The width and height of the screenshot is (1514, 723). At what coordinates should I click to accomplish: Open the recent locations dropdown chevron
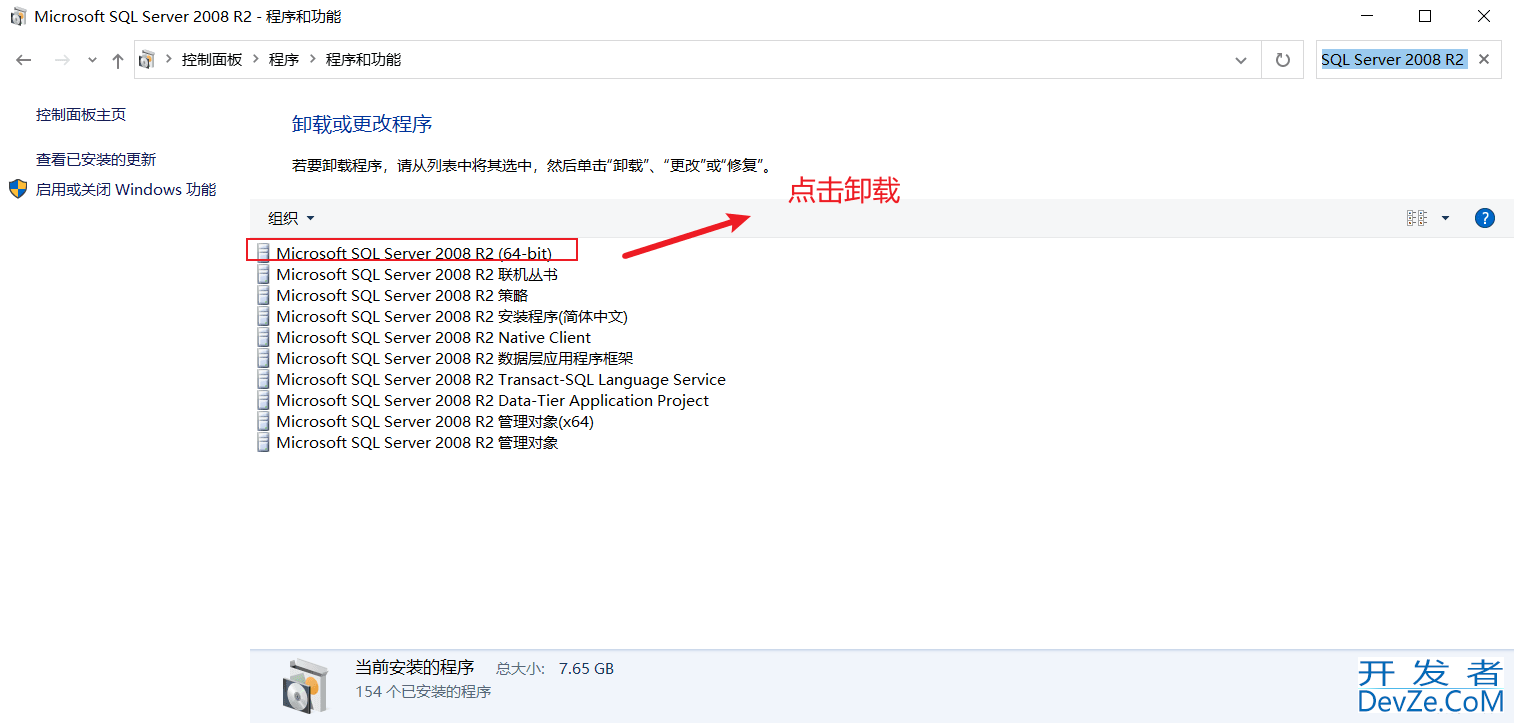pos(93,60)
